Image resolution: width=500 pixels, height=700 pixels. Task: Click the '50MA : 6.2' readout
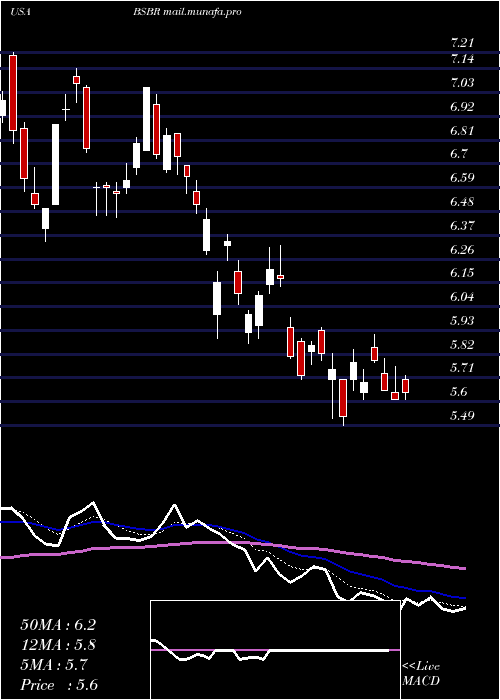[58, 625]
